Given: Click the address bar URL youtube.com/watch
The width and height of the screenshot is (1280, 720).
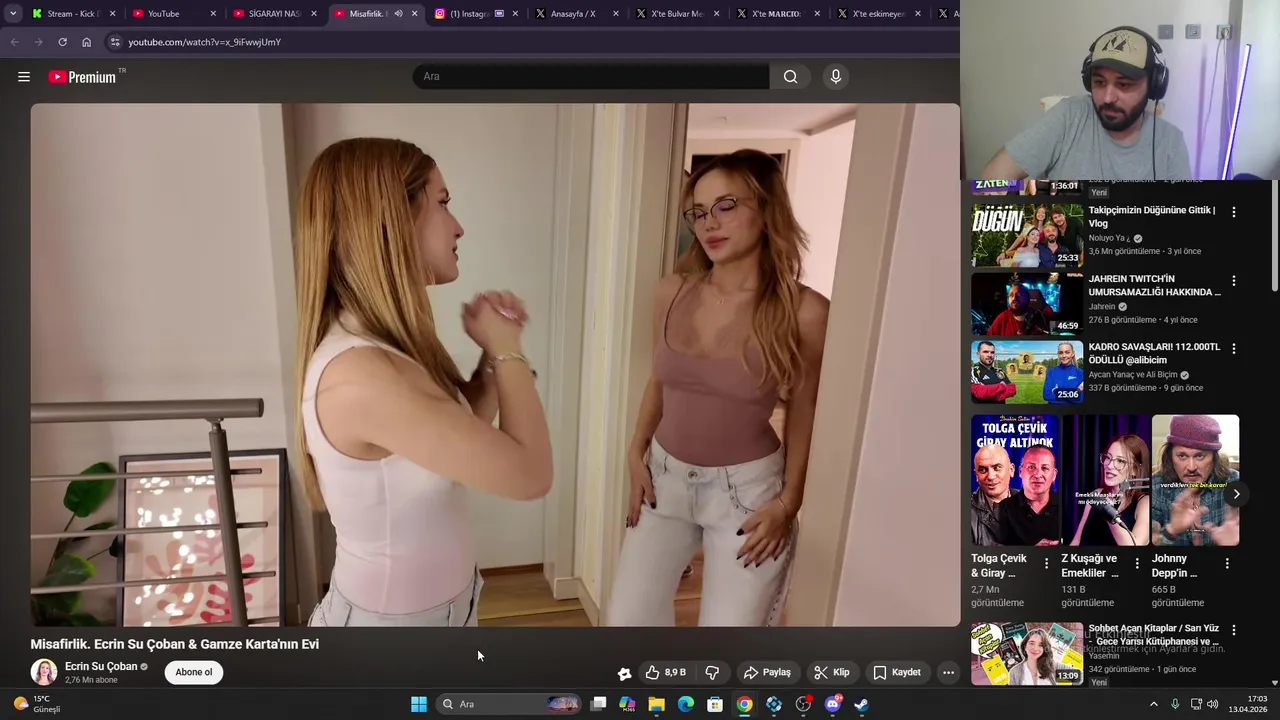Looking at the screenshot, I should (204, 42).
